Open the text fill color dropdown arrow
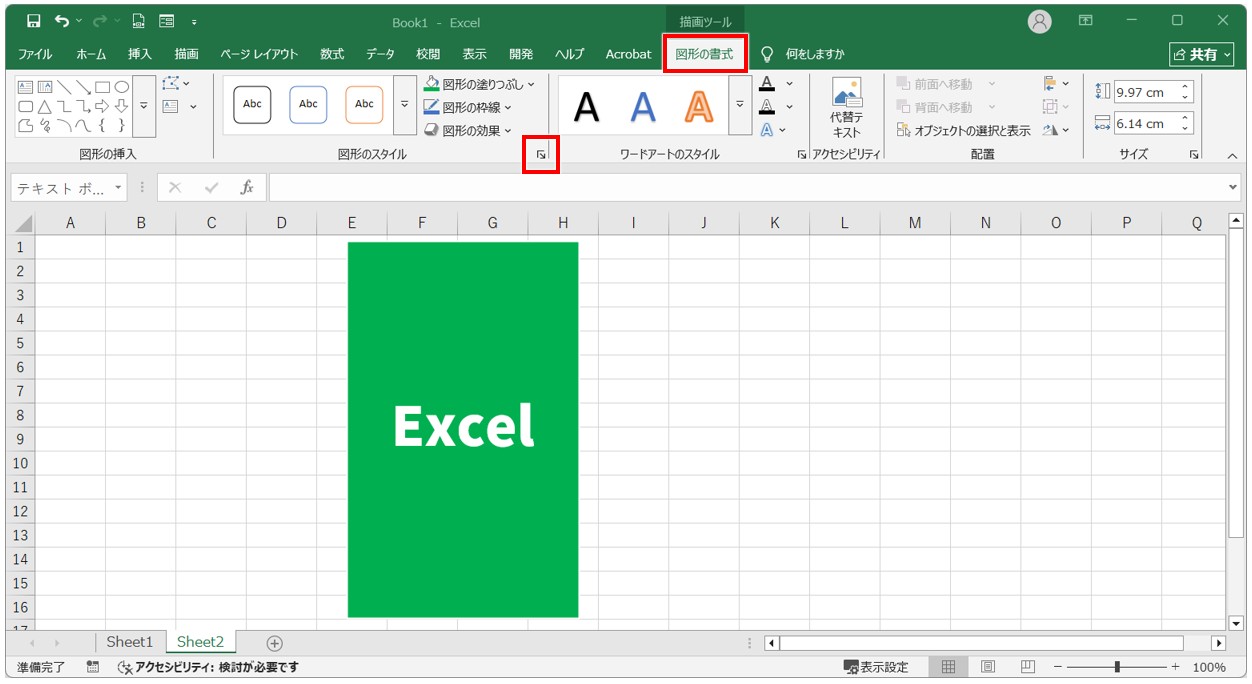The image size is (1252, 684). point(789,84)
